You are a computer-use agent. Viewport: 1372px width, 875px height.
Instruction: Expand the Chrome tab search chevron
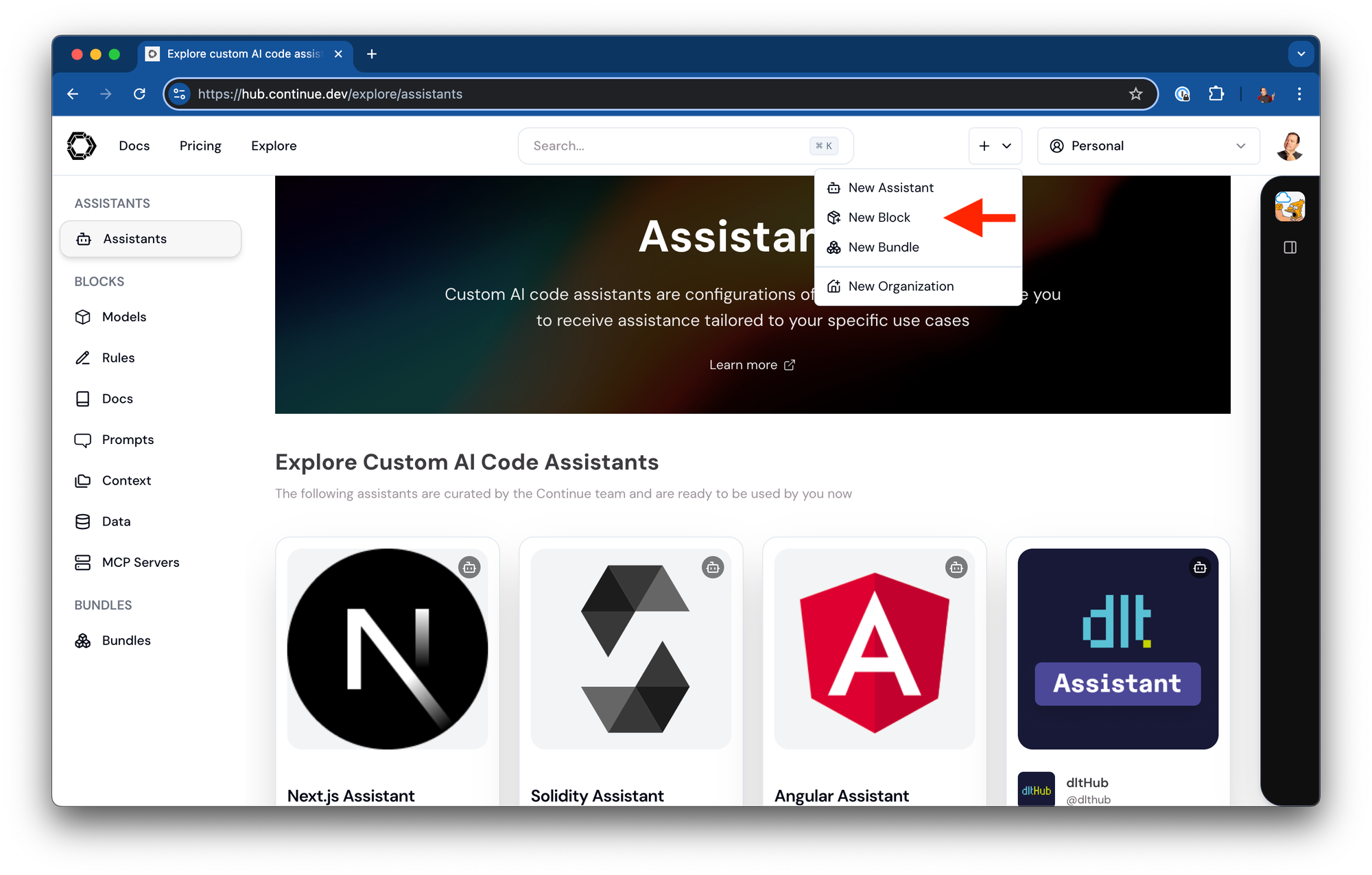pos(1301,54)
